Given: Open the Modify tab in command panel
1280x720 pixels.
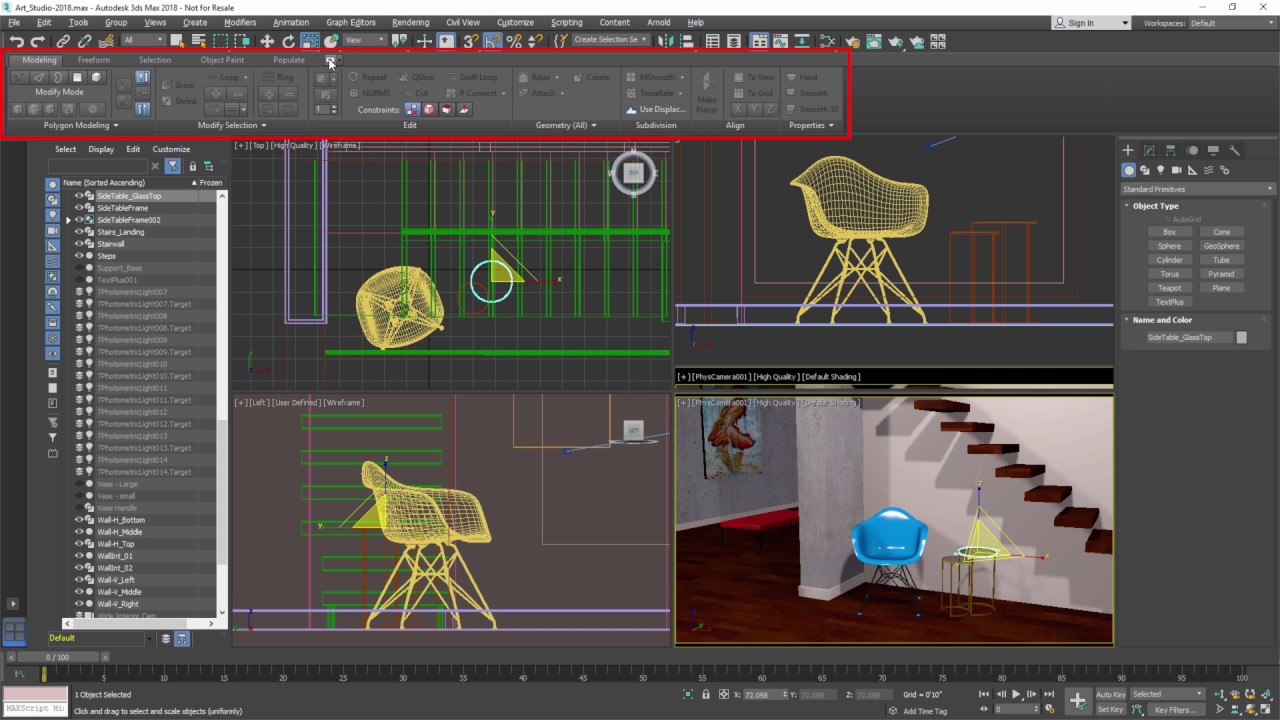Looking at the screenshot, I should (x=1149, y=150).
